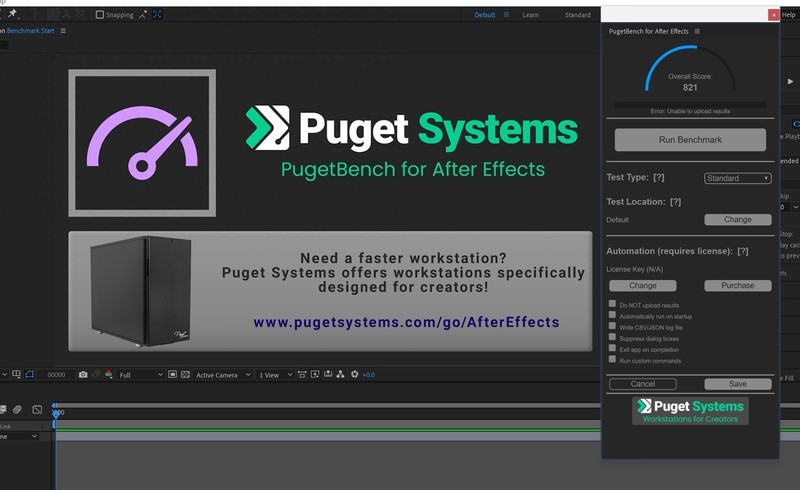Viewport: 800px width, 490px height.
Task: Click the snap collapse arrow icon beside Snapping
Action: pos(143,15)
